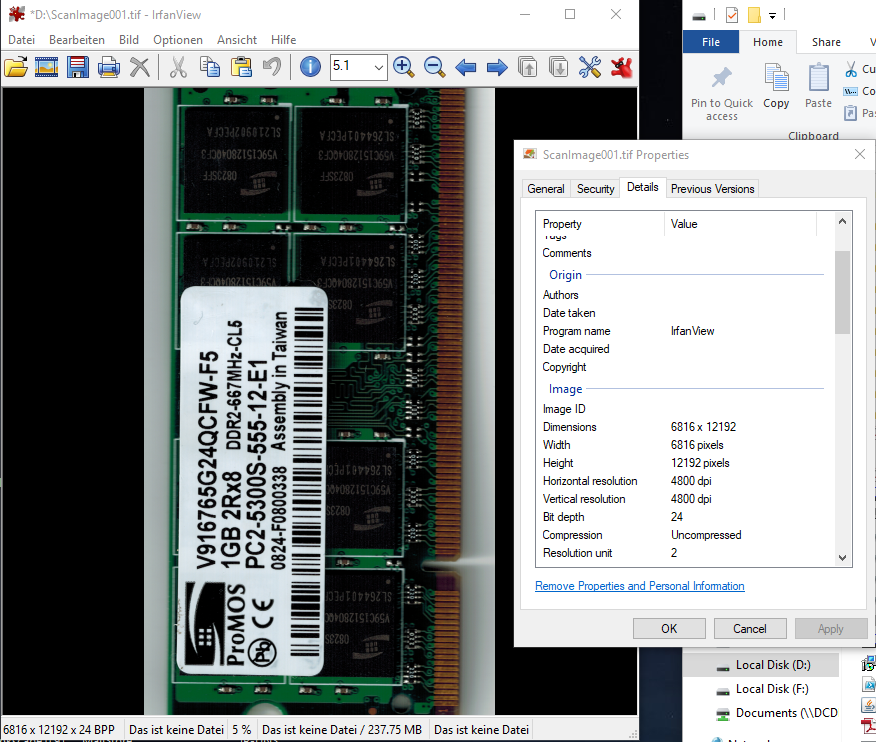Screen dimensions: 876x742
Task: Open the Slideshow icon in IrfanView toolbar
Action: click(46, 67)
